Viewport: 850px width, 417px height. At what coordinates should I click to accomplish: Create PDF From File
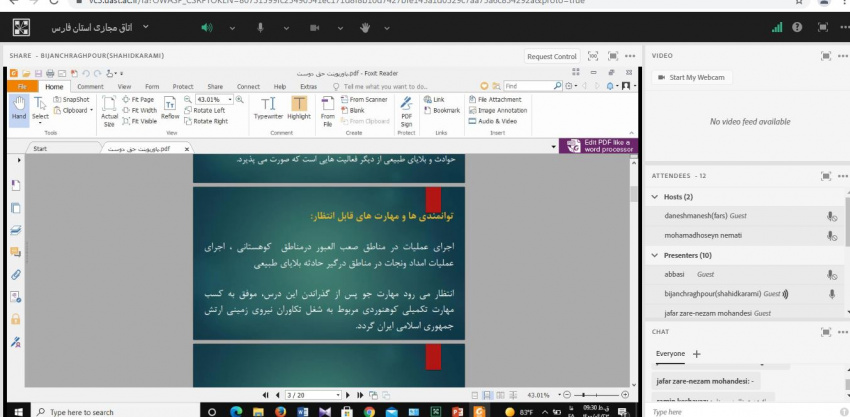[x=327, y=112]
